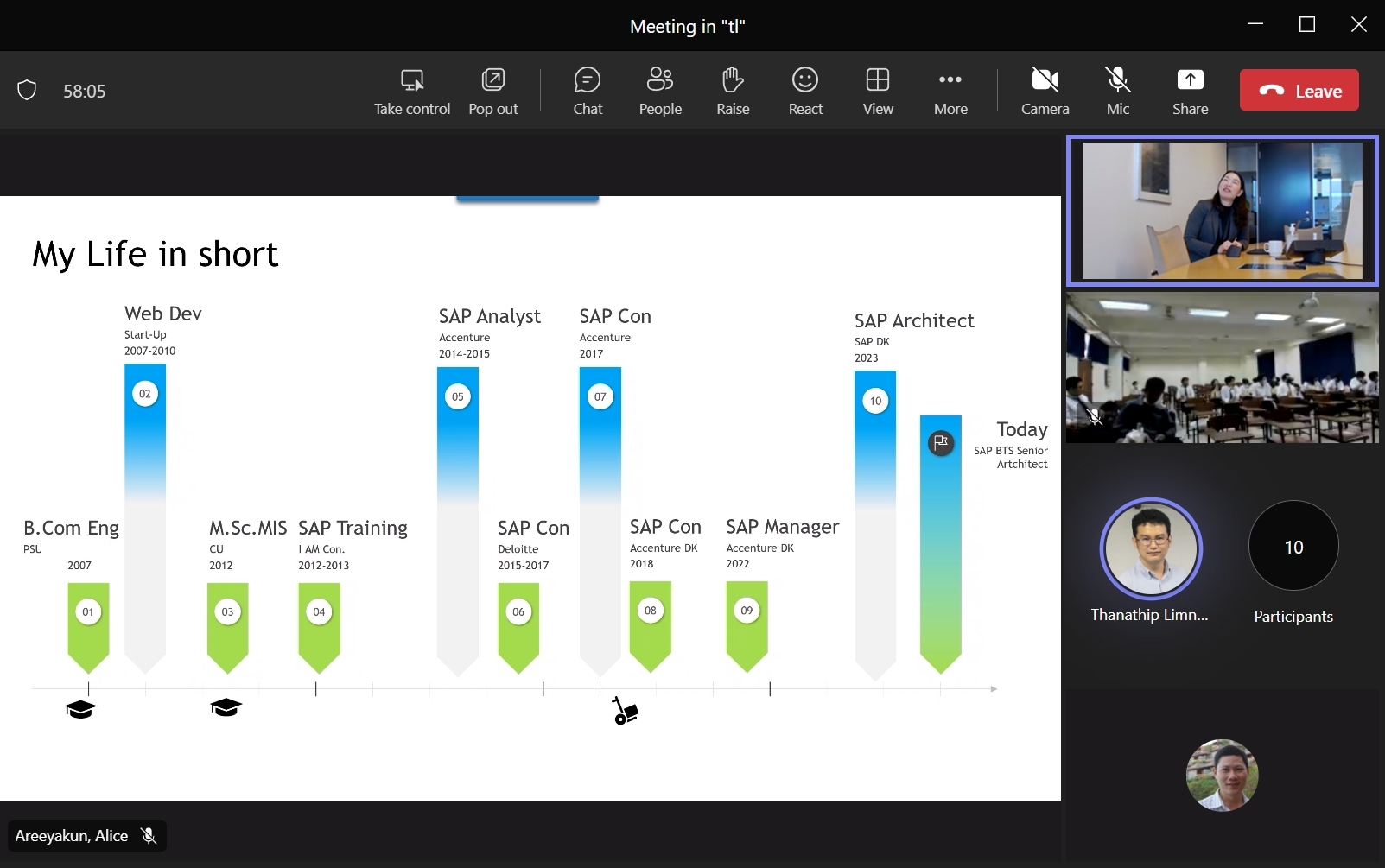Select the classroom video tile
This screenshot has width=1385, height=868.
point(1222,368)
